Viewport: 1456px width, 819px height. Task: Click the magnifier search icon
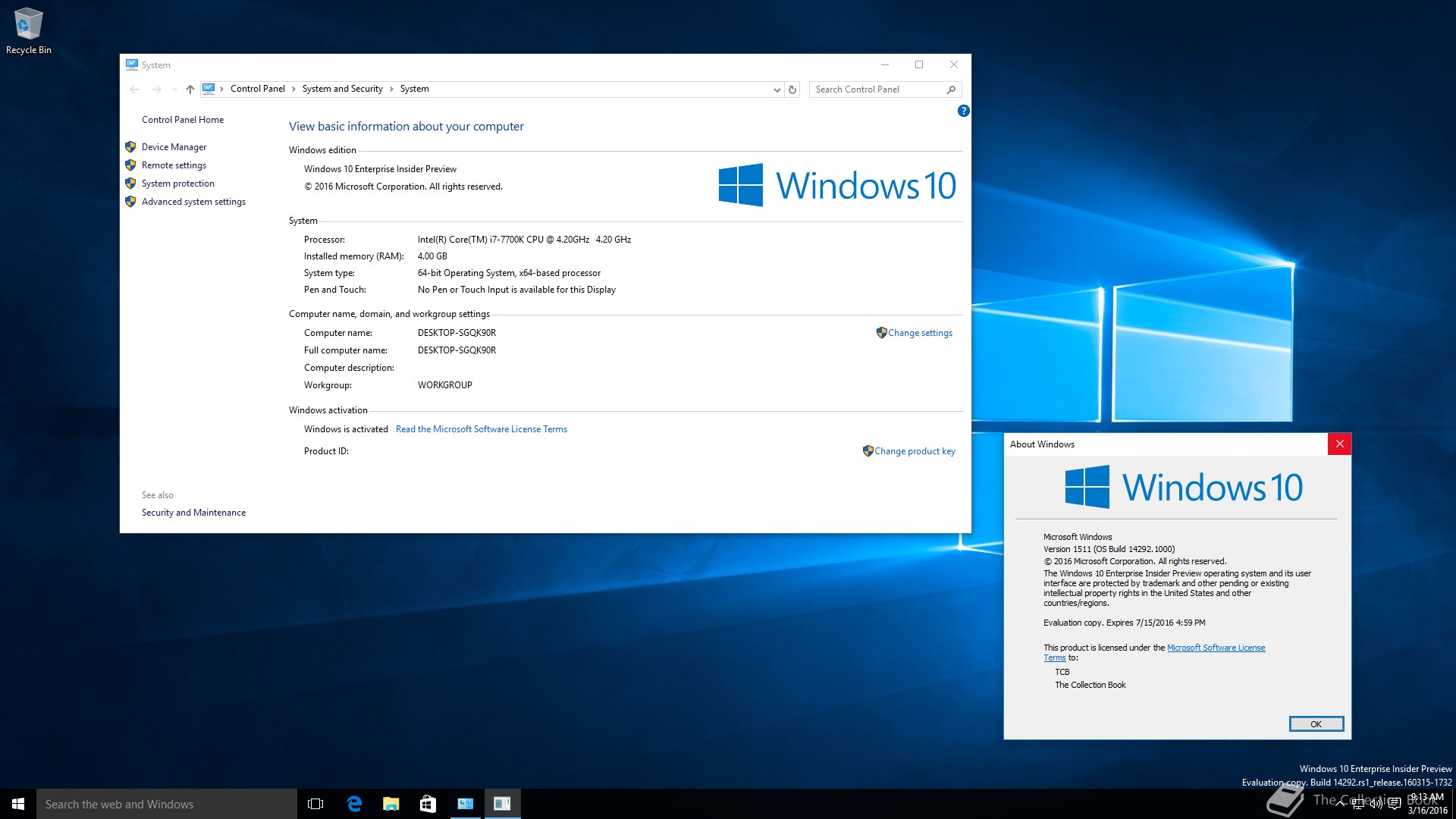point(951,89)
